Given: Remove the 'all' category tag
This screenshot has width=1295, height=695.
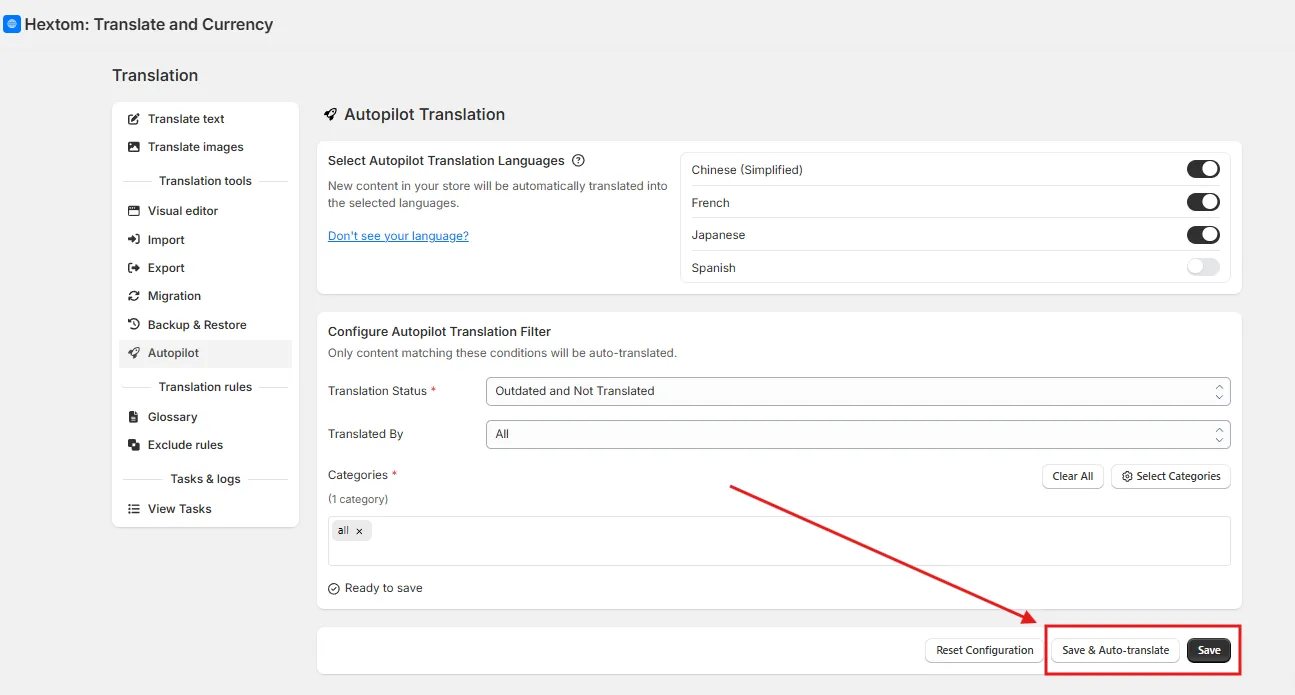Looking at the screenshot, I should tap(359, 531).
